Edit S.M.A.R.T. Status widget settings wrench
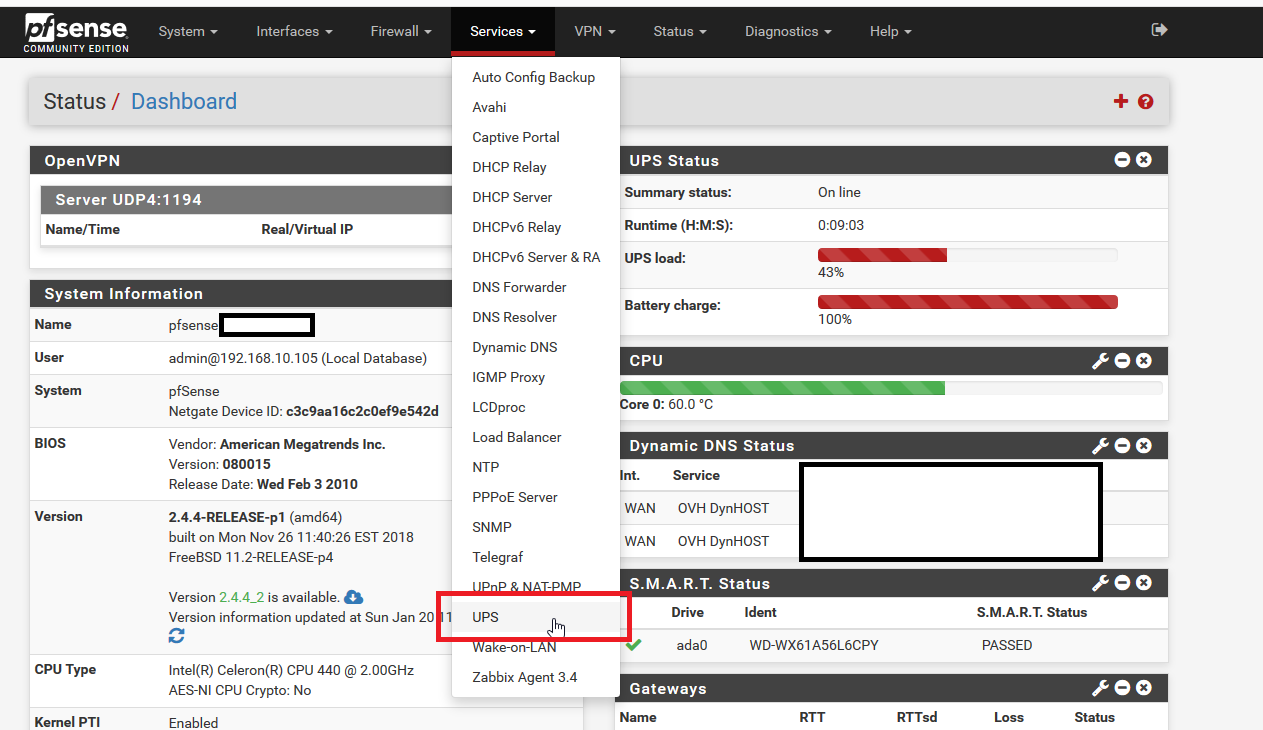Image resolution: width=1263 pixels, height=730 pixels. click(1100, 583)
